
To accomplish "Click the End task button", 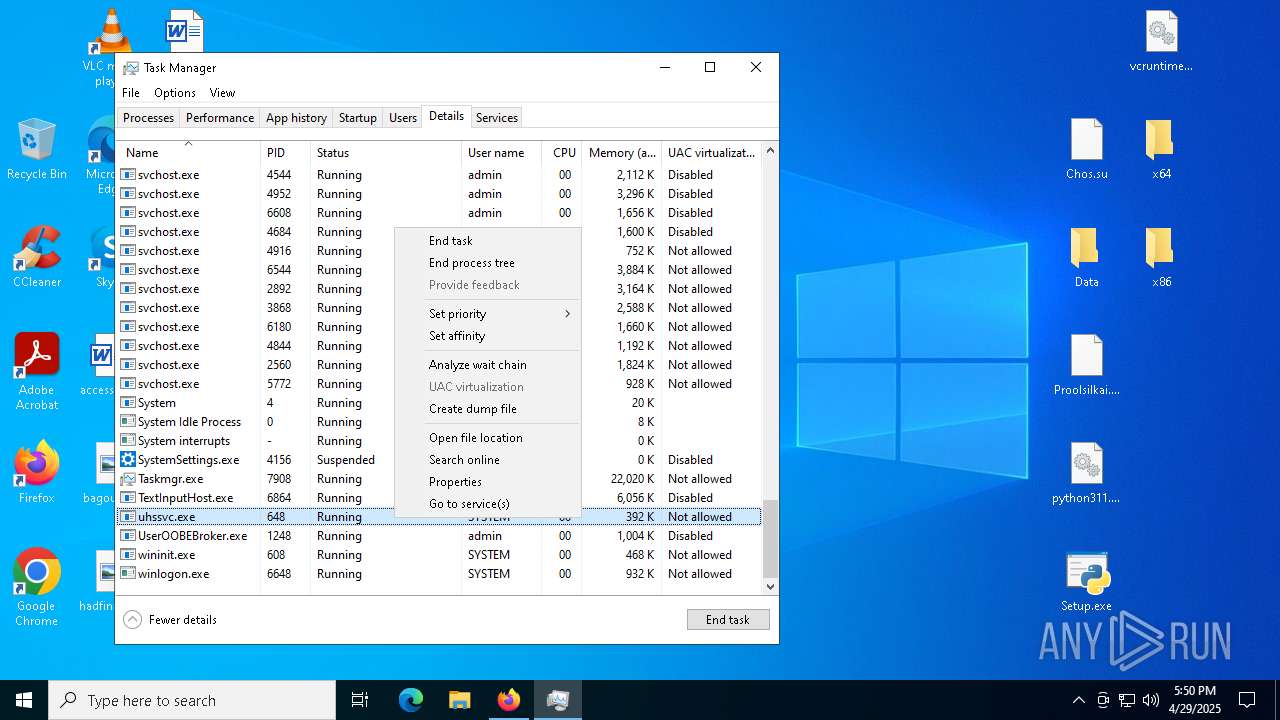I will tap(728, 620).
